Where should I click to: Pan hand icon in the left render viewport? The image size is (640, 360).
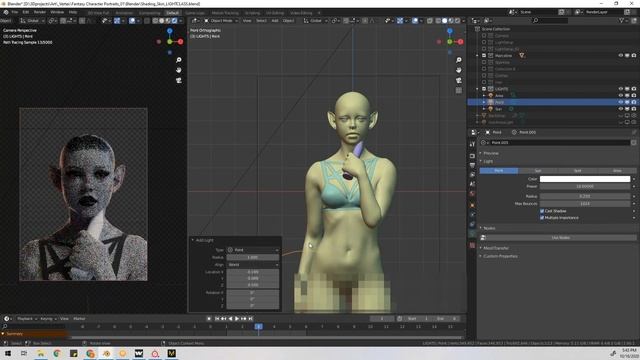pos(179,70)
